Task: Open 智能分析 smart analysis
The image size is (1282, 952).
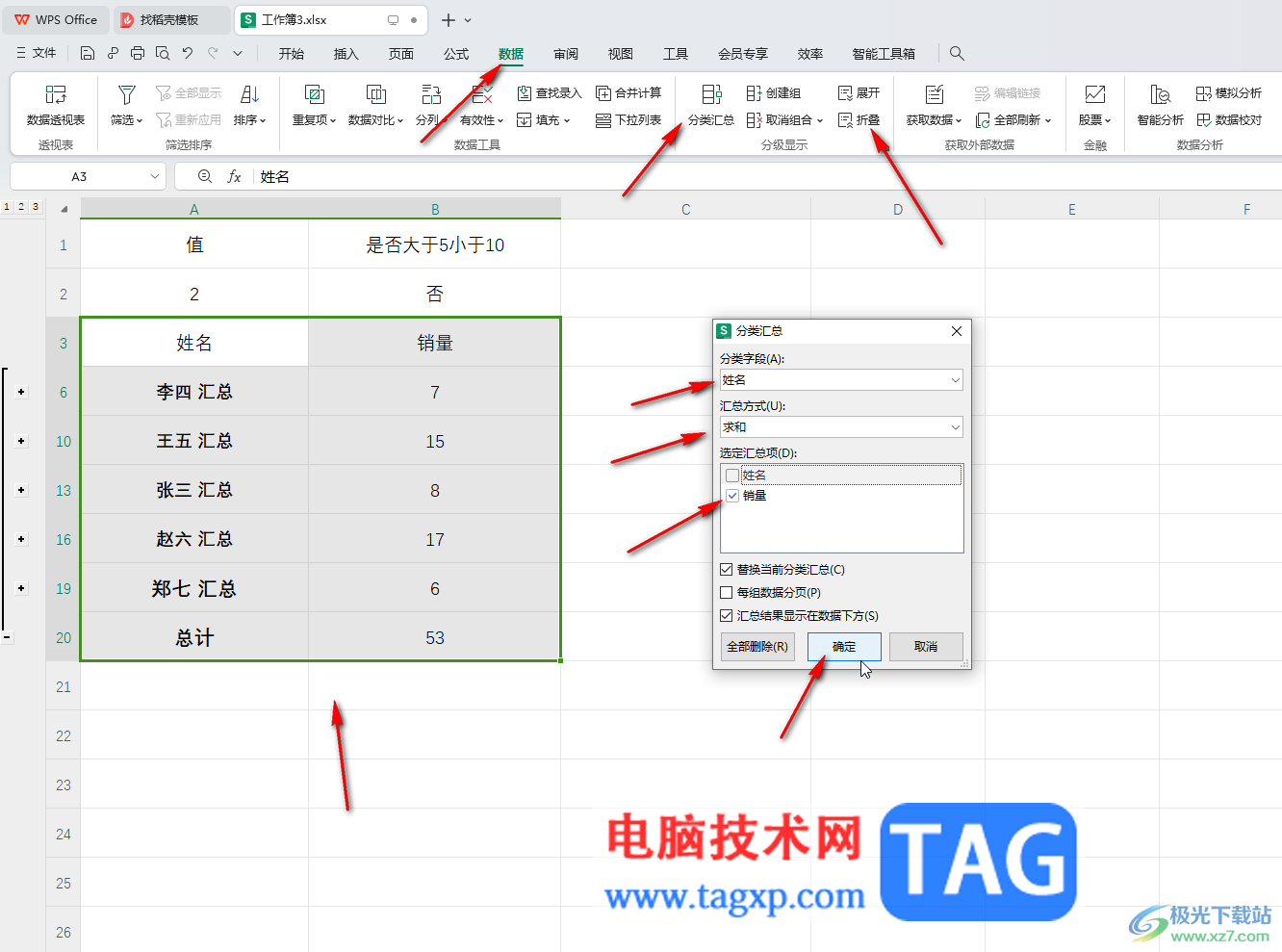Action: click(x=1161, y=106)
